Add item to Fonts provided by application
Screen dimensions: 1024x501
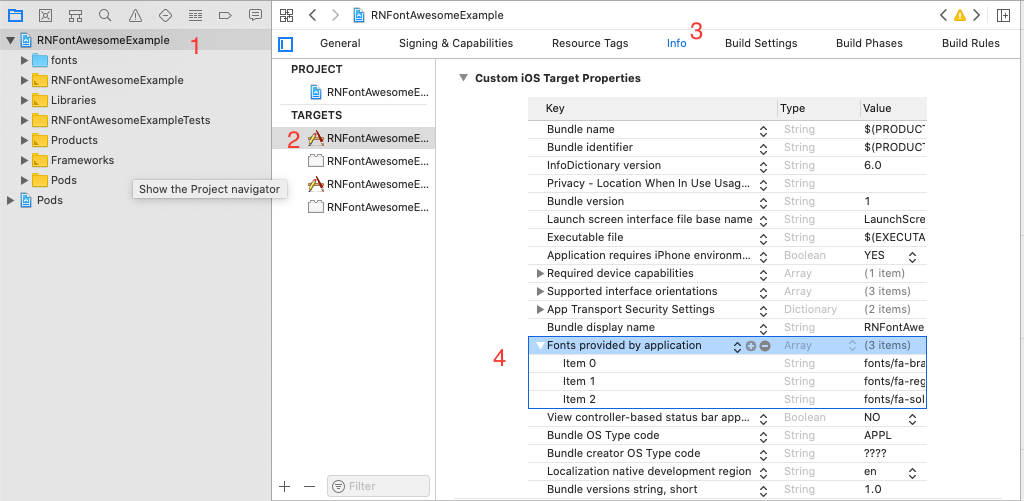pyautogui.click(x=751, y=345)
